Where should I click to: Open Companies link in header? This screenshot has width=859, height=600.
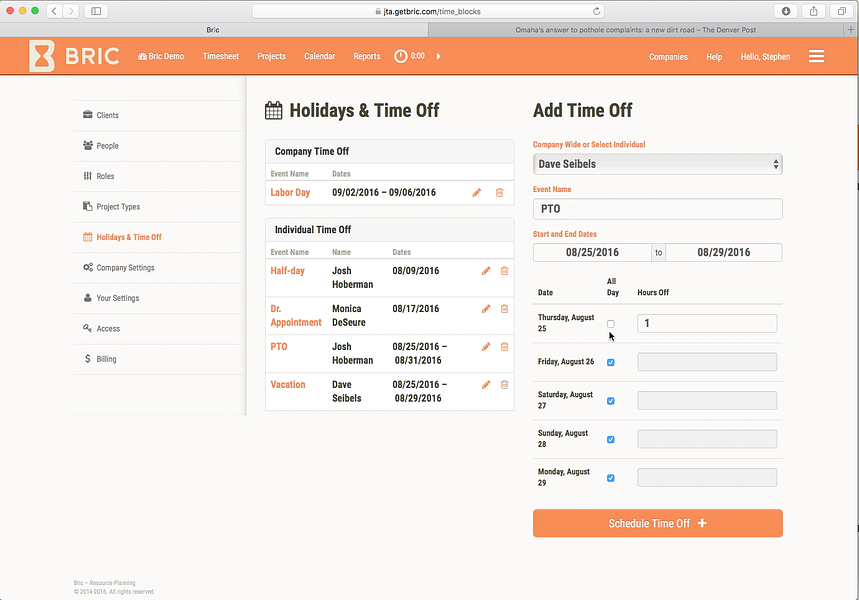click(x=668, y=56)
